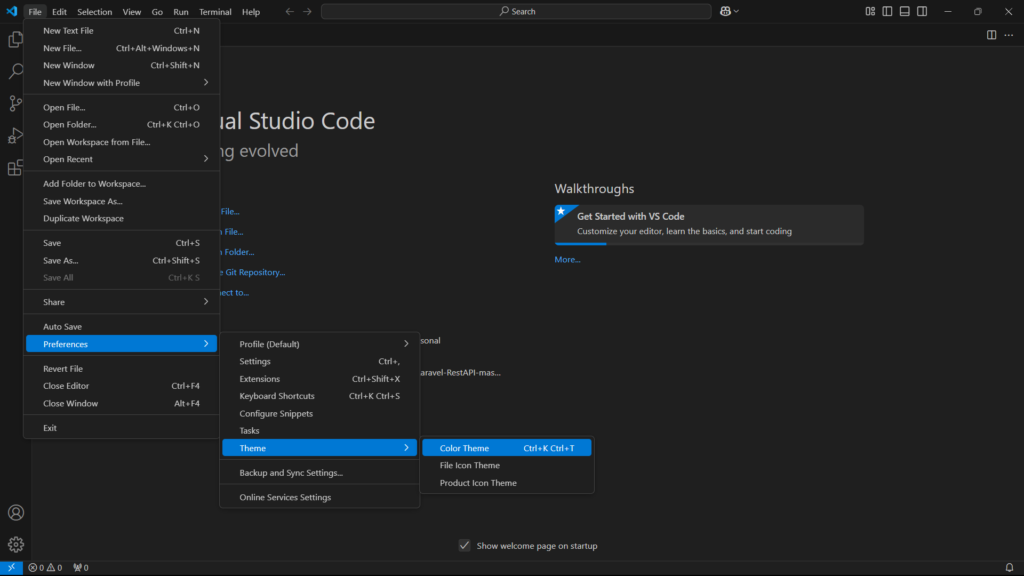Open the Run menu
The width and height of the screenshot is (1024, 576).
point(181,12)
